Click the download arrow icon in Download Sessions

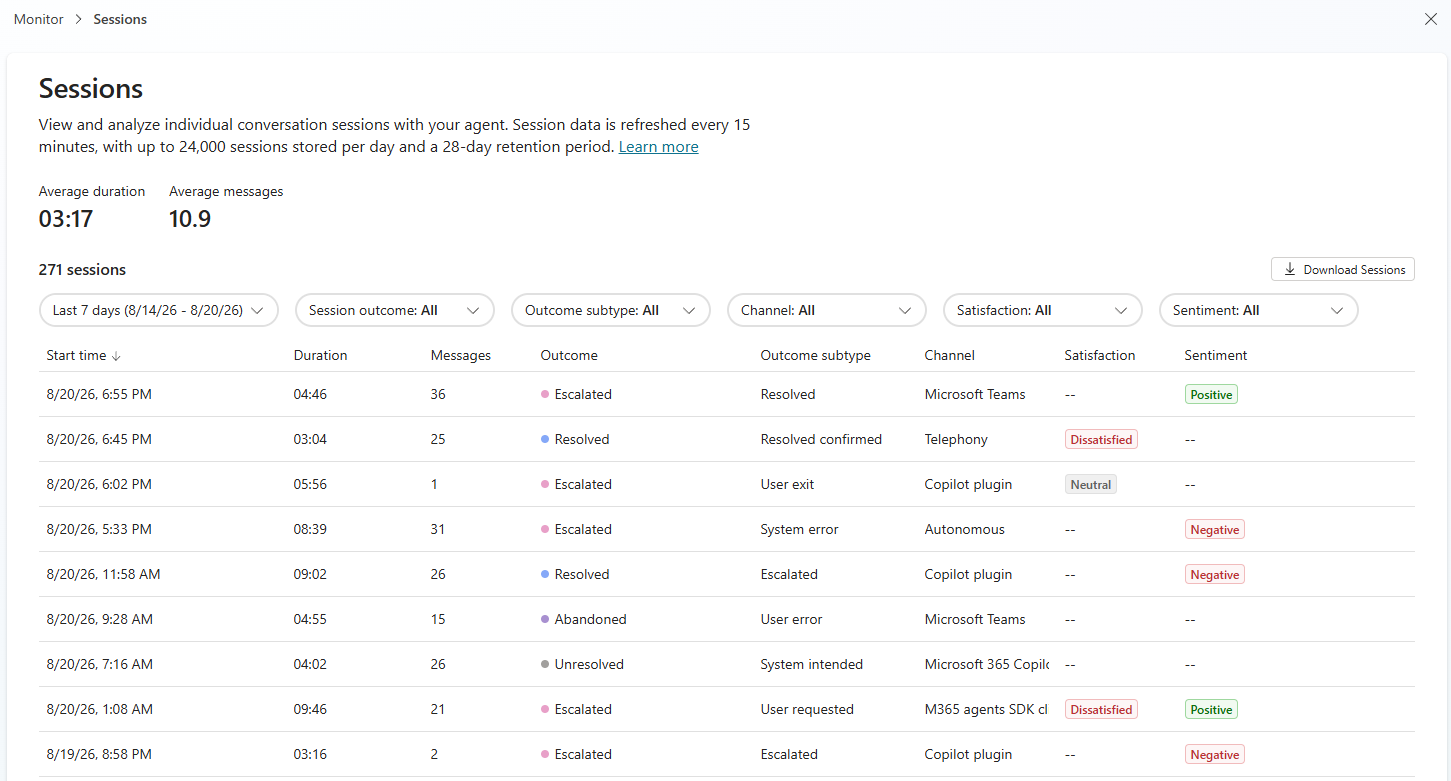click(x=1290, y=269)
